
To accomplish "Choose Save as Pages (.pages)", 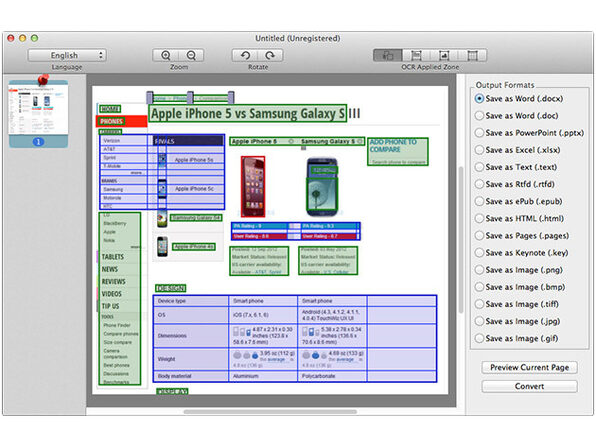I will 522,236.
